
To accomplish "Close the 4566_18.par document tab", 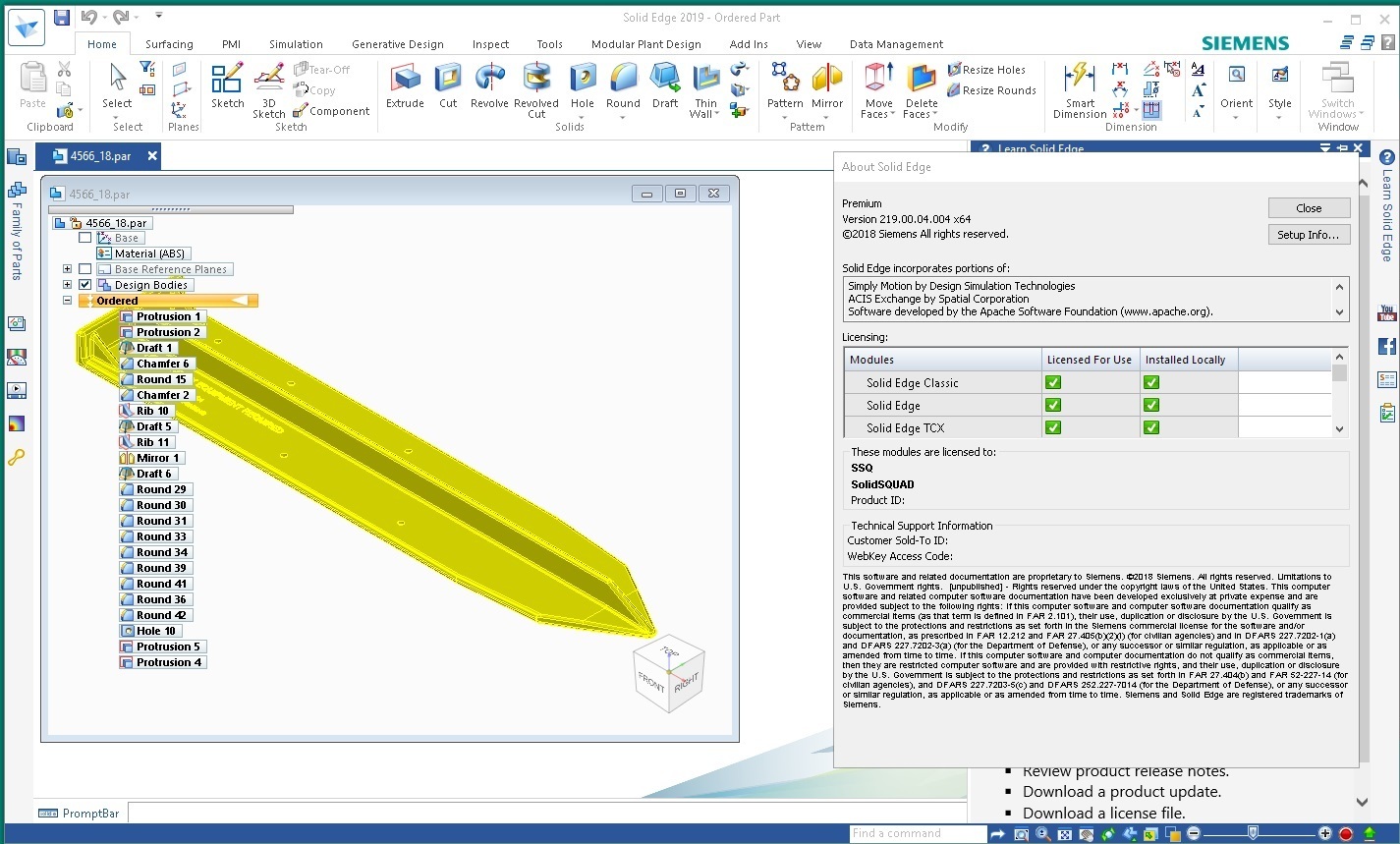I will point(152,156).
